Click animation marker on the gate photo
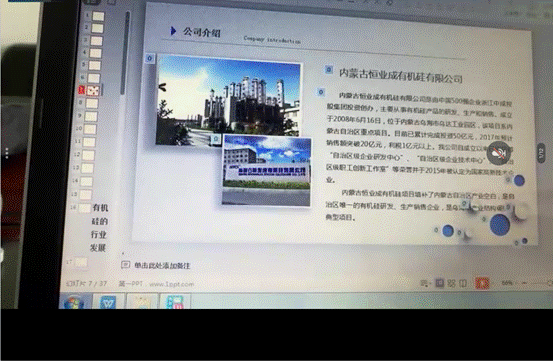Viewport: 553px width, 361px height. pos(216,139)
